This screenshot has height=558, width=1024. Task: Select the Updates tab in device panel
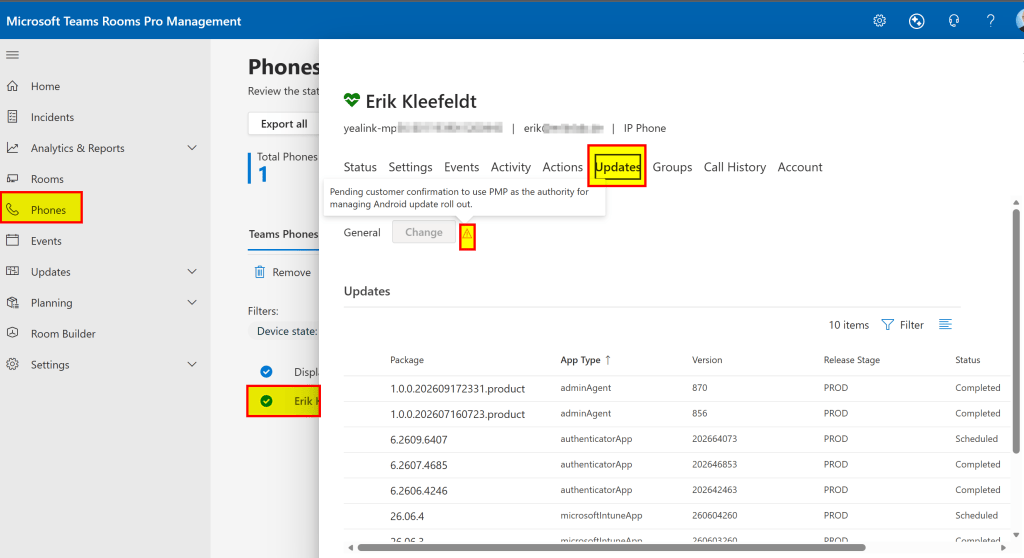pyautogui.click(x=617, y=167)
